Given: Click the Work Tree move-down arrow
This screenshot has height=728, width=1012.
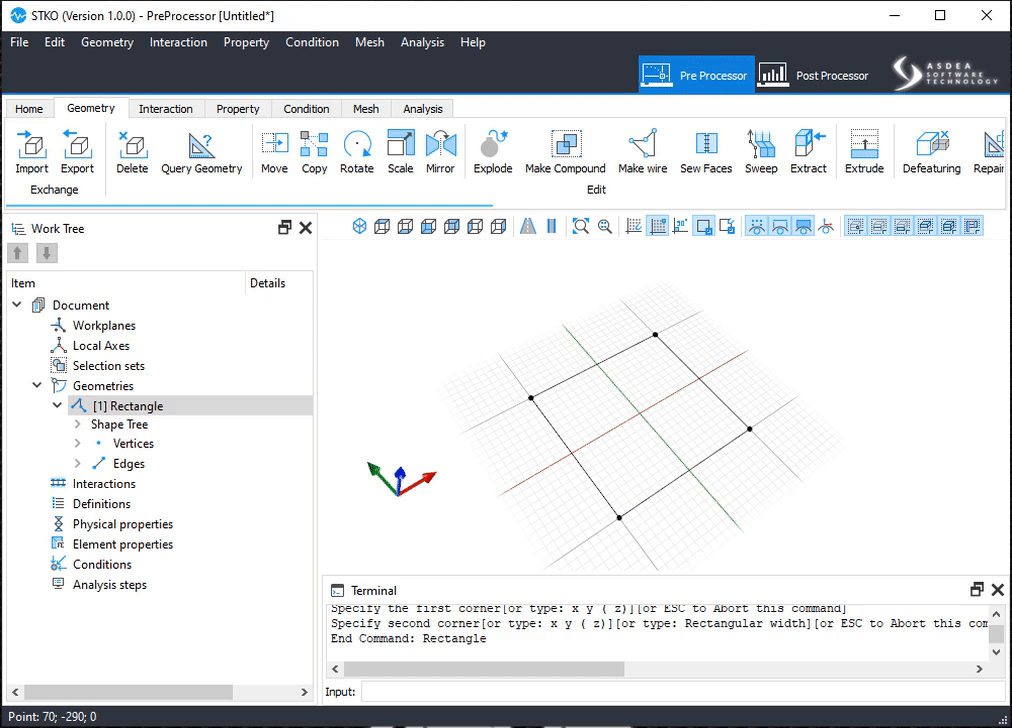Looking at the screenshot, I should tap(46, 253).
